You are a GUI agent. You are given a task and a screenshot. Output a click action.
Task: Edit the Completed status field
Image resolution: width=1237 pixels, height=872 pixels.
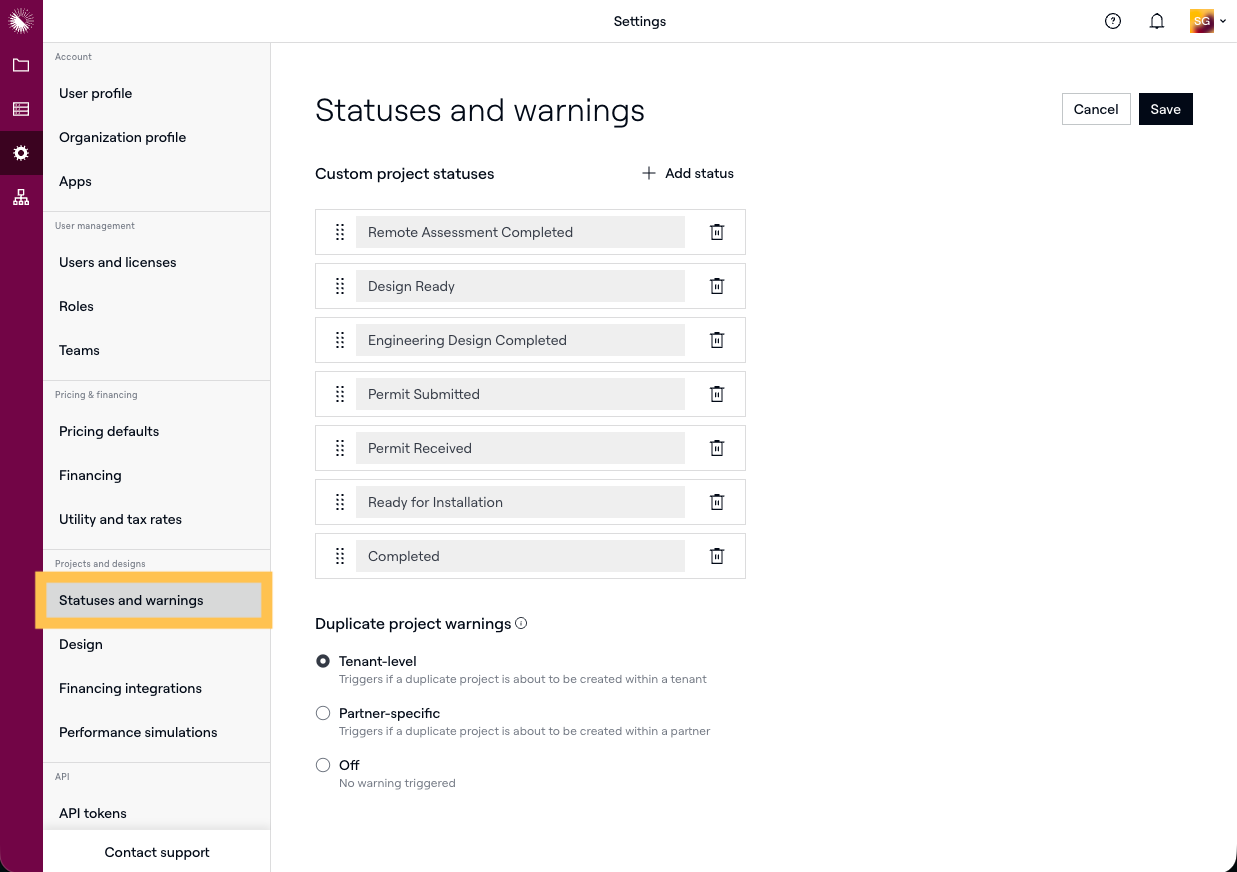(520, 556)
